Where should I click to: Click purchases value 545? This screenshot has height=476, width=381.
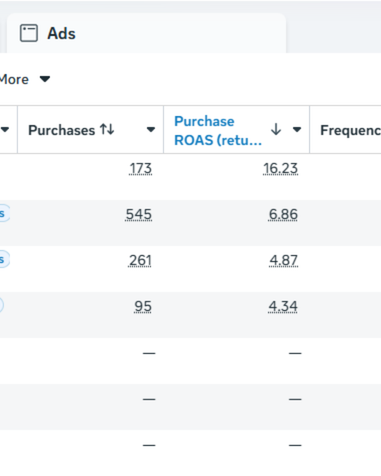(x=139, y=215)
